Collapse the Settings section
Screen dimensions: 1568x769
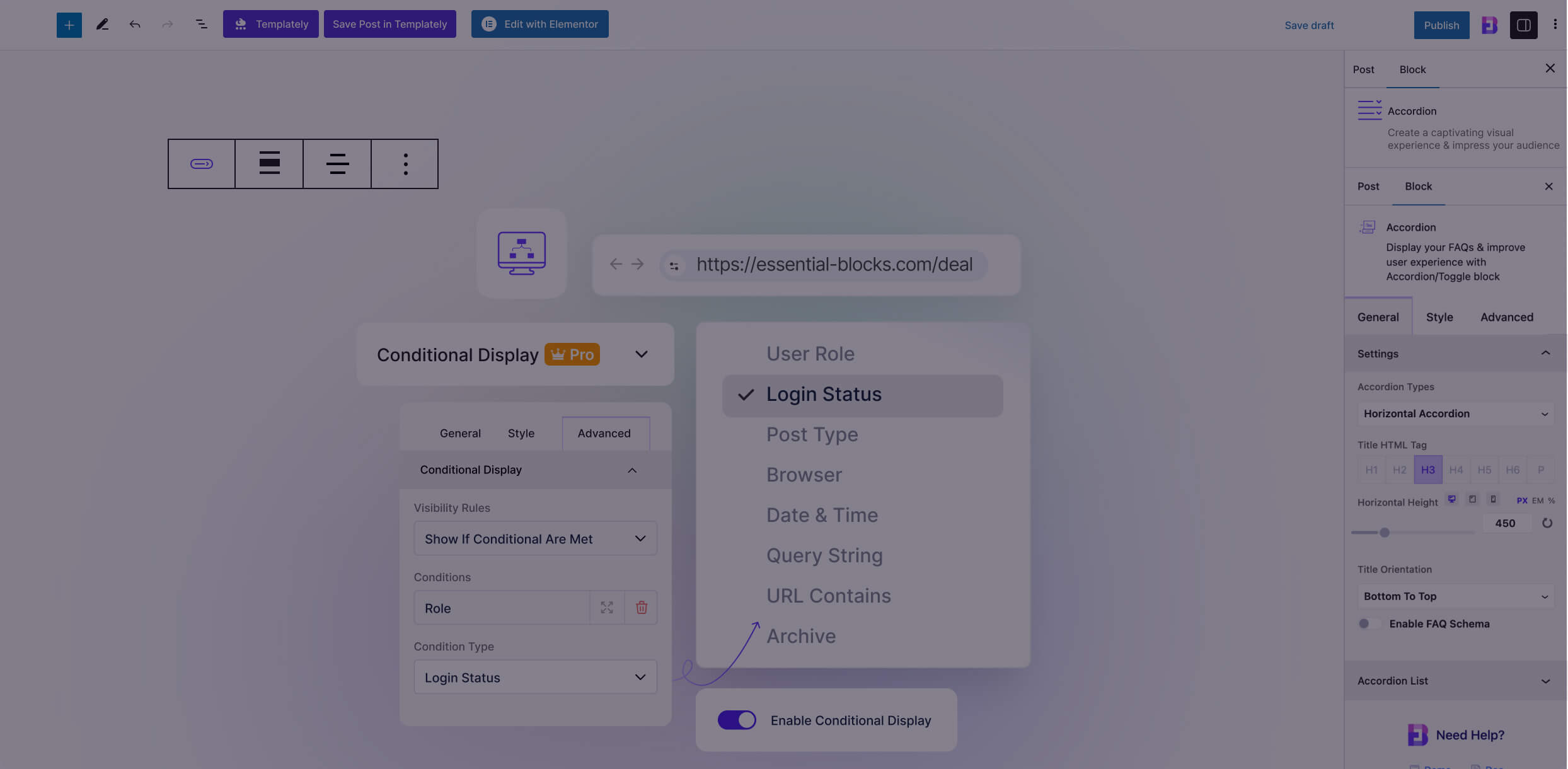(x=1456, y=354)
